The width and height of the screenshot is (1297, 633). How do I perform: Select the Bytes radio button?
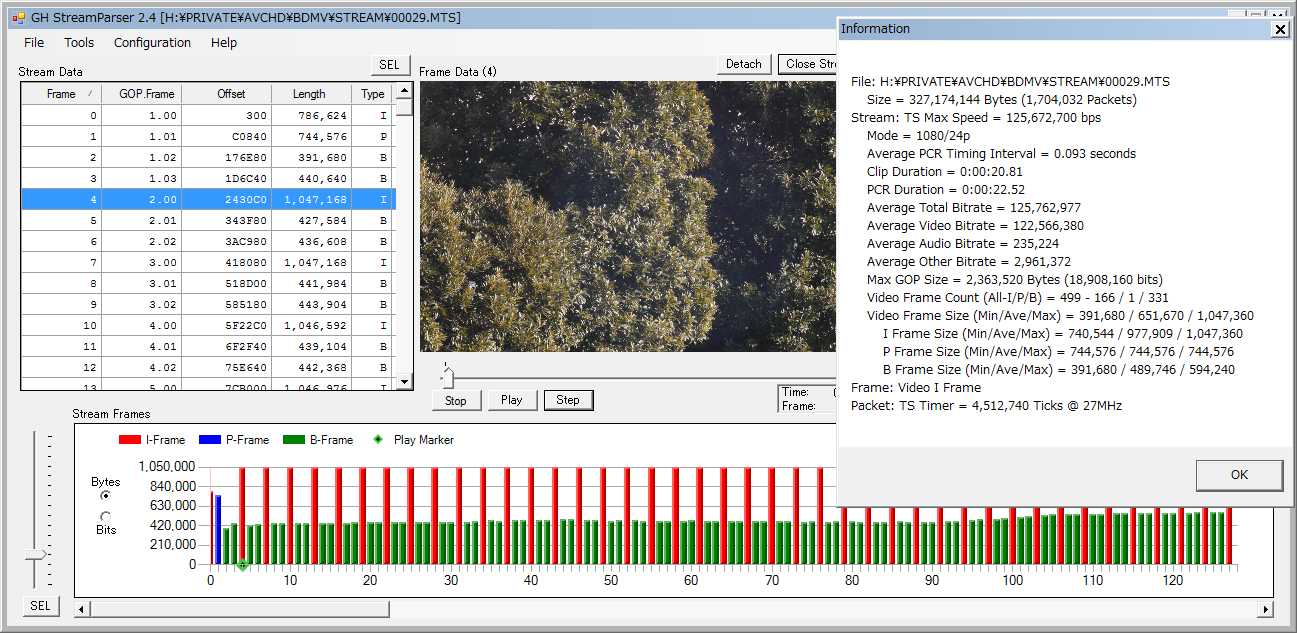(x=106, y=495)
